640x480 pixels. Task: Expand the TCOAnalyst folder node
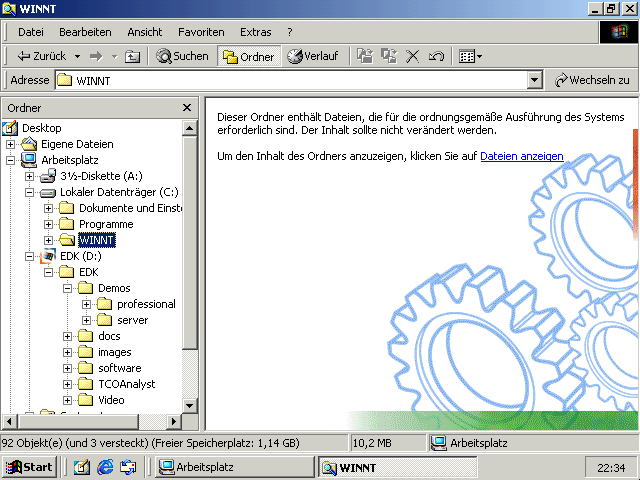(68, 384)
